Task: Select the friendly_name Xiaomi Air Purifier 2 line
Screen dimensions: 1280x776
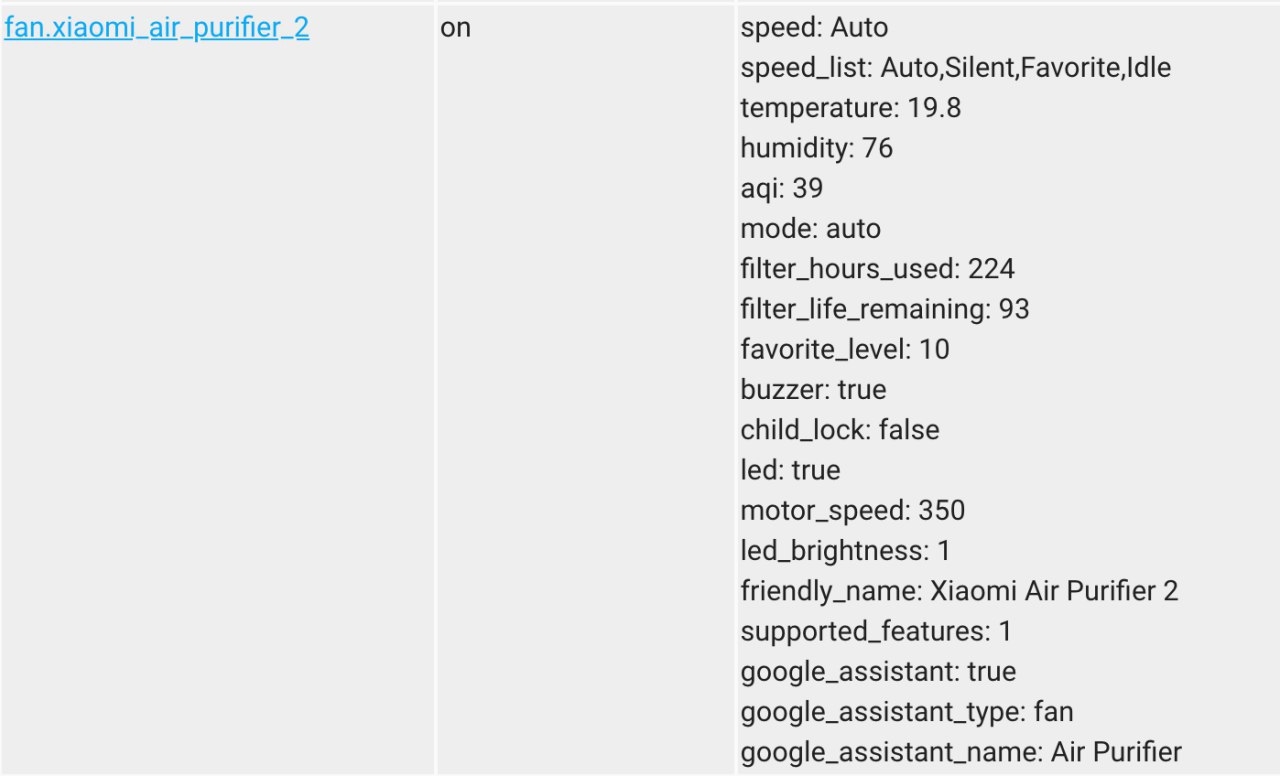Action: (959, 590)
